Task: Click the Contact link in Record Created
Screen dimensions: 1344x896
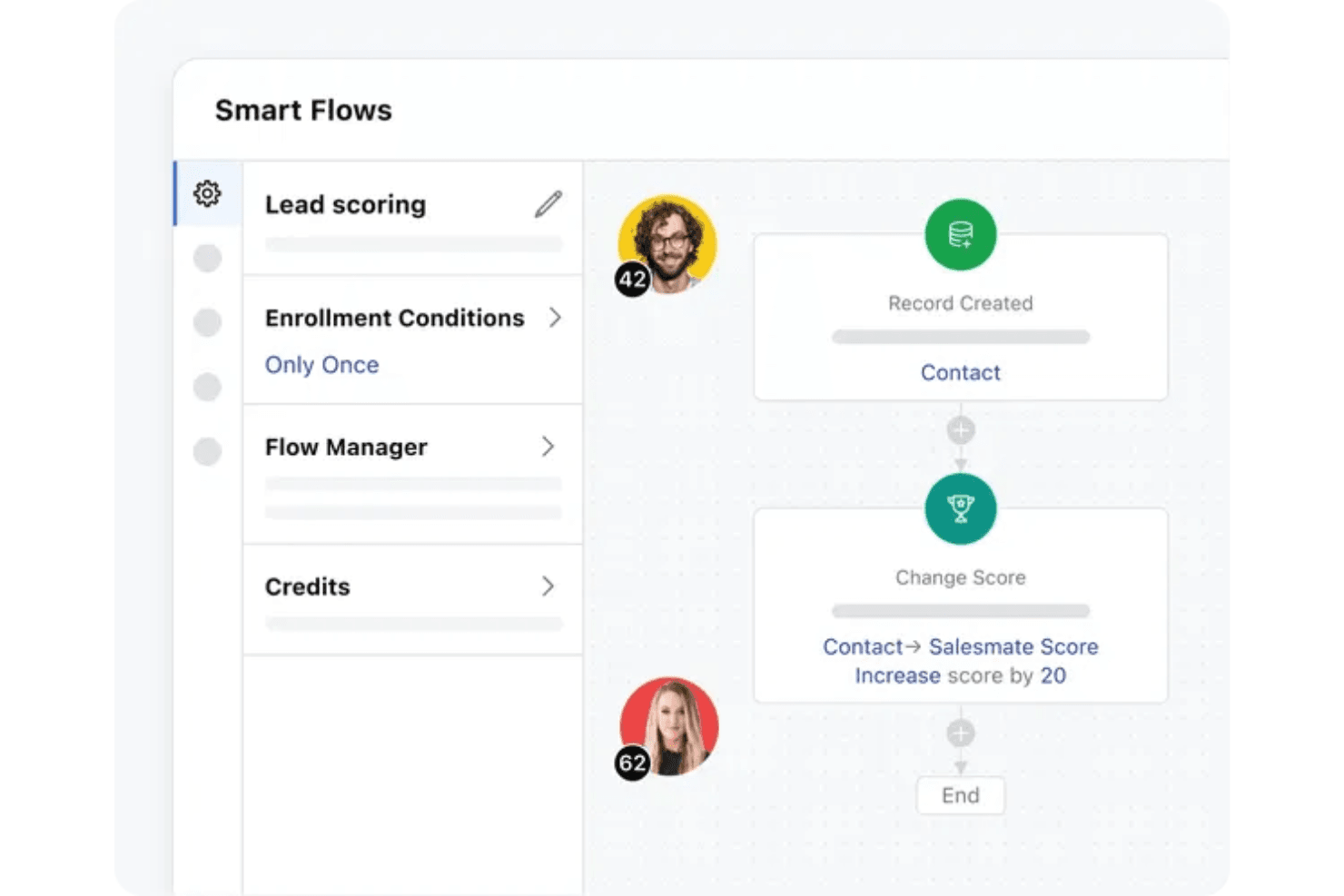Action: [x=960, y=372]
